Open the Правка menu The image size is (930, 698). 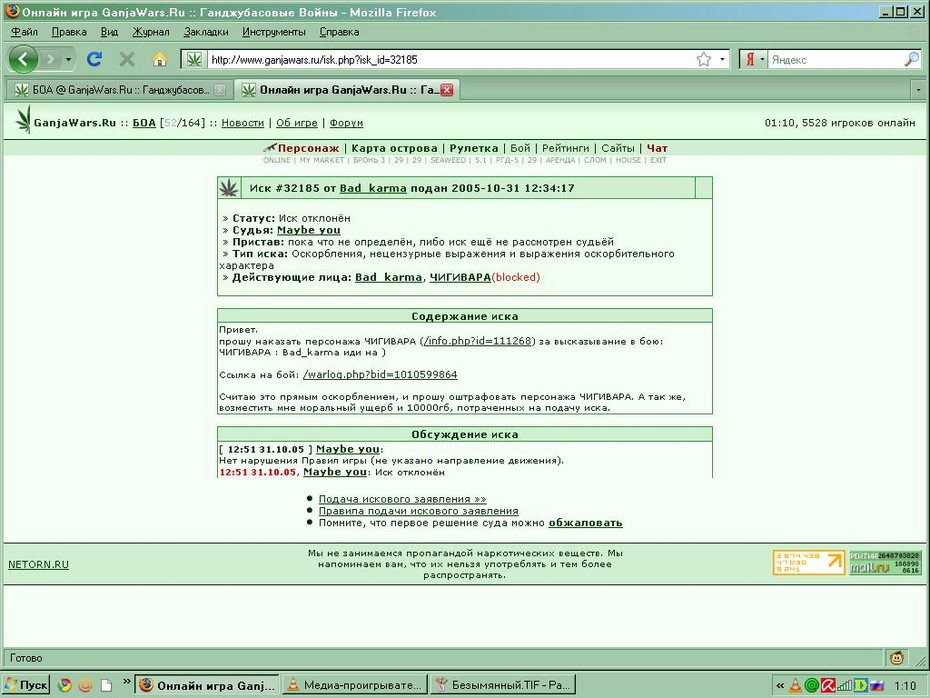[x=69, y=32]
